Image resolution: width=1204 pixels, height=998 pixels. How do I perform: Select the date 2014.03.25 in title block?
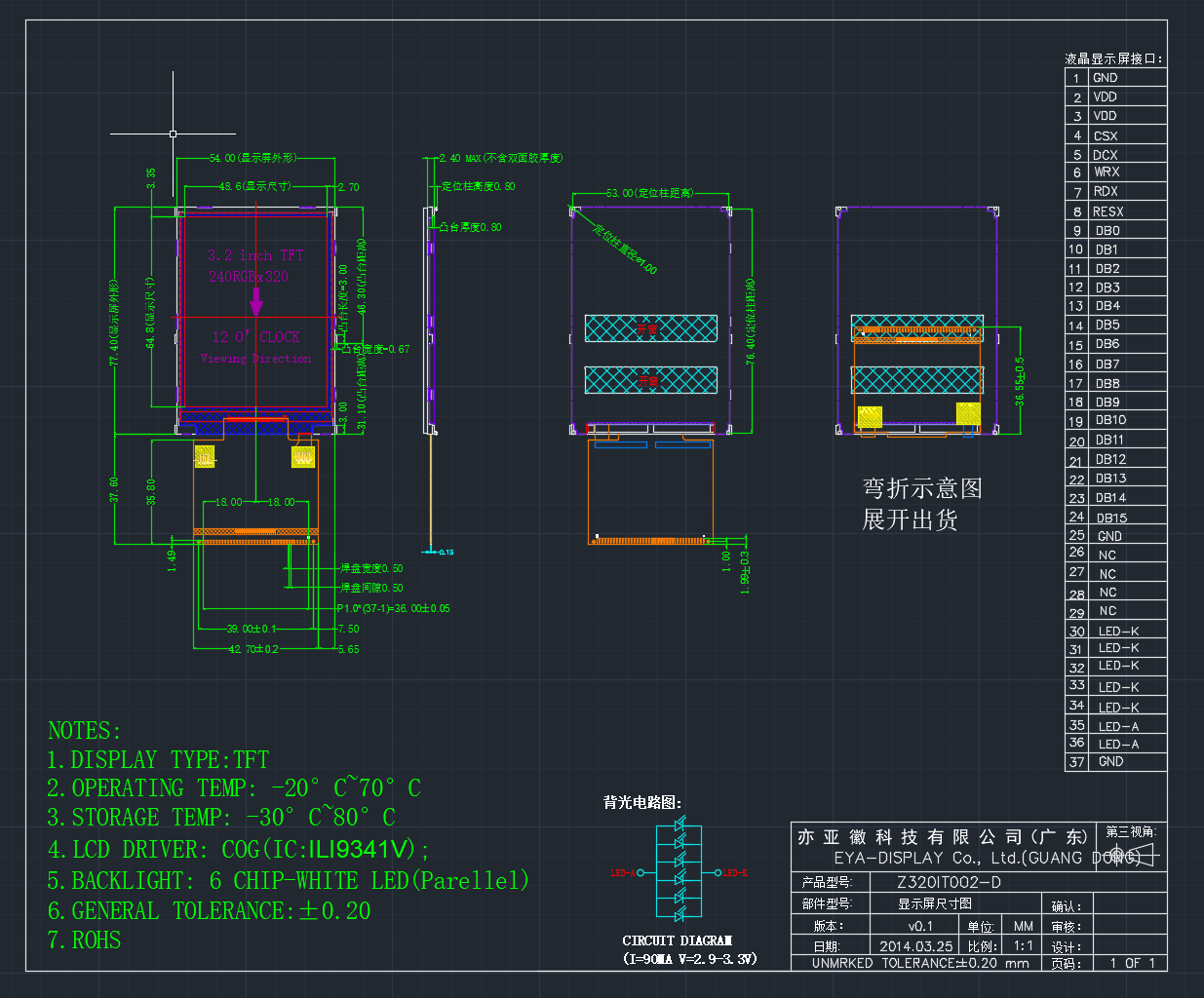(916, 946)
